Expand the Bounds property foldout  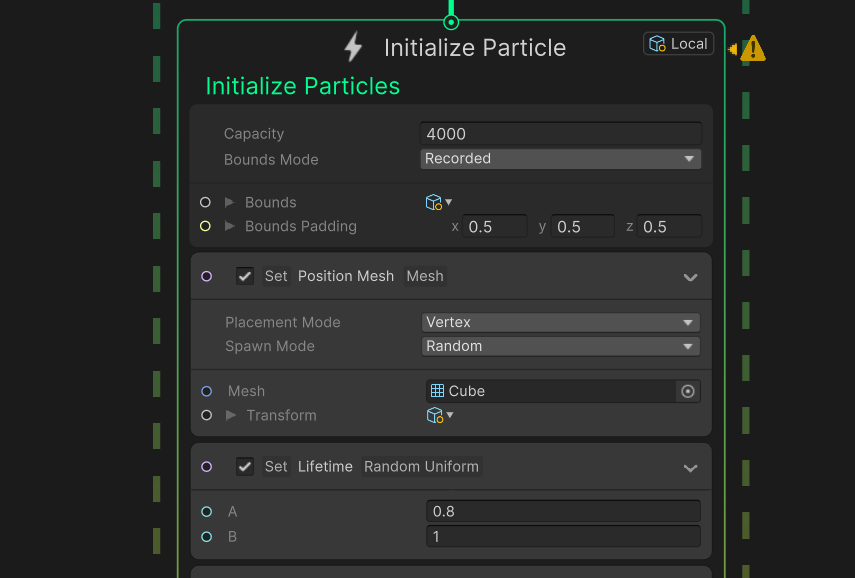click(x=230, y=202)
